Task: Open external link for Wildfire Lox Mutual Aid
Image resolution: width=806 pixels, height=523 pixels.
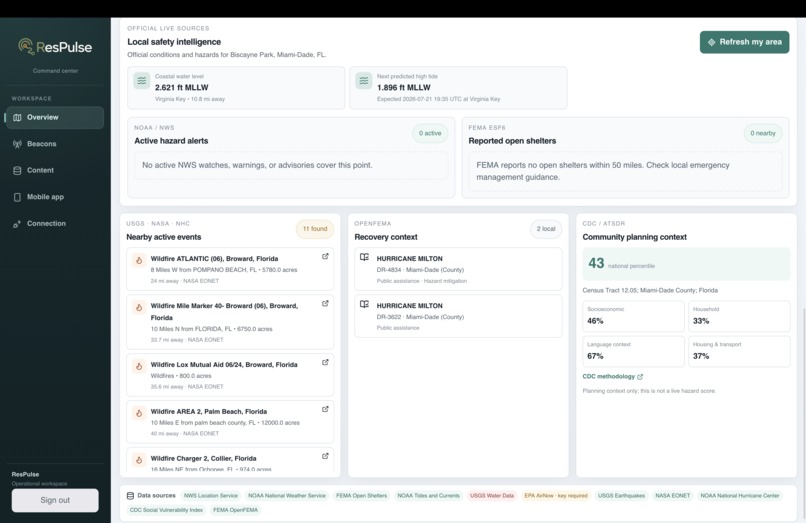Action: click(325, 362)
